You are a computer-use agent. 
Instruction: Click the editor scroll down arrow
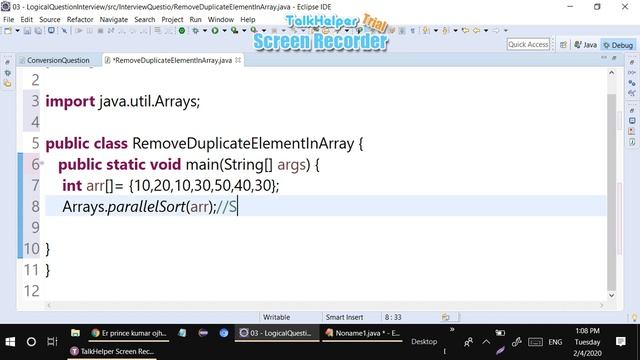(x=611, y=296)
